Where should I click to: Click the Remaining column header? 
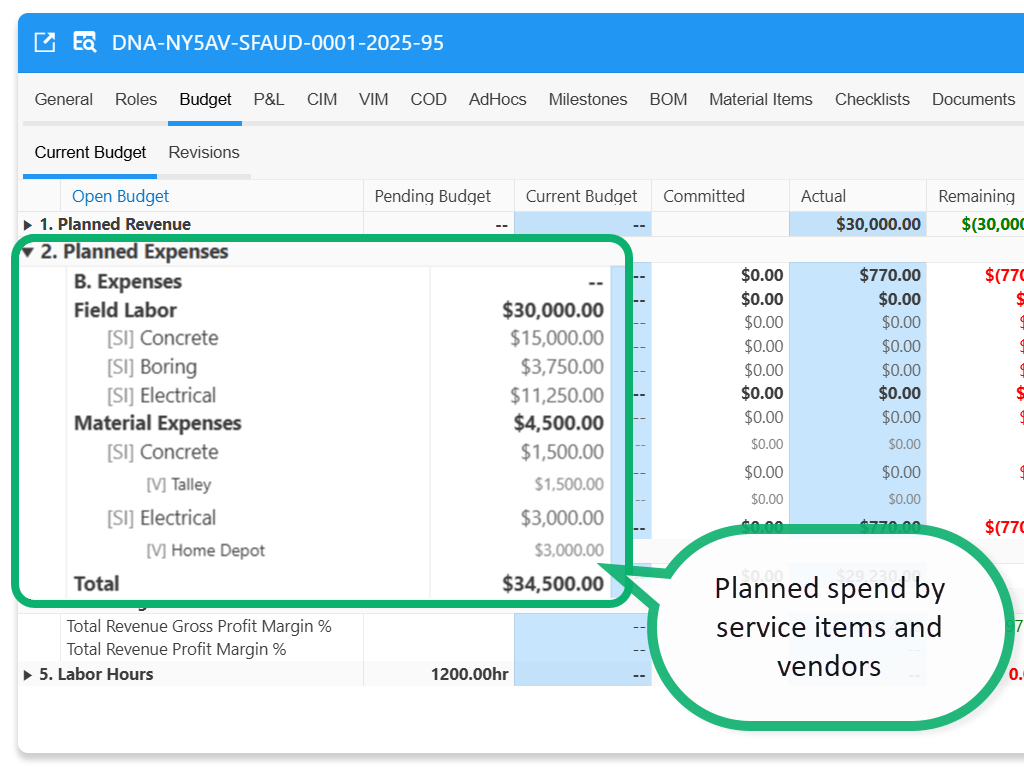click(976, 196)
